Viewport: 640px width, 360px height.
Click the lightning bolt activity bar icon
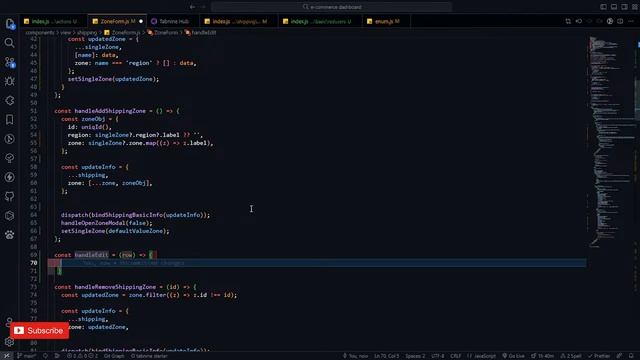[x=9, y=177]
